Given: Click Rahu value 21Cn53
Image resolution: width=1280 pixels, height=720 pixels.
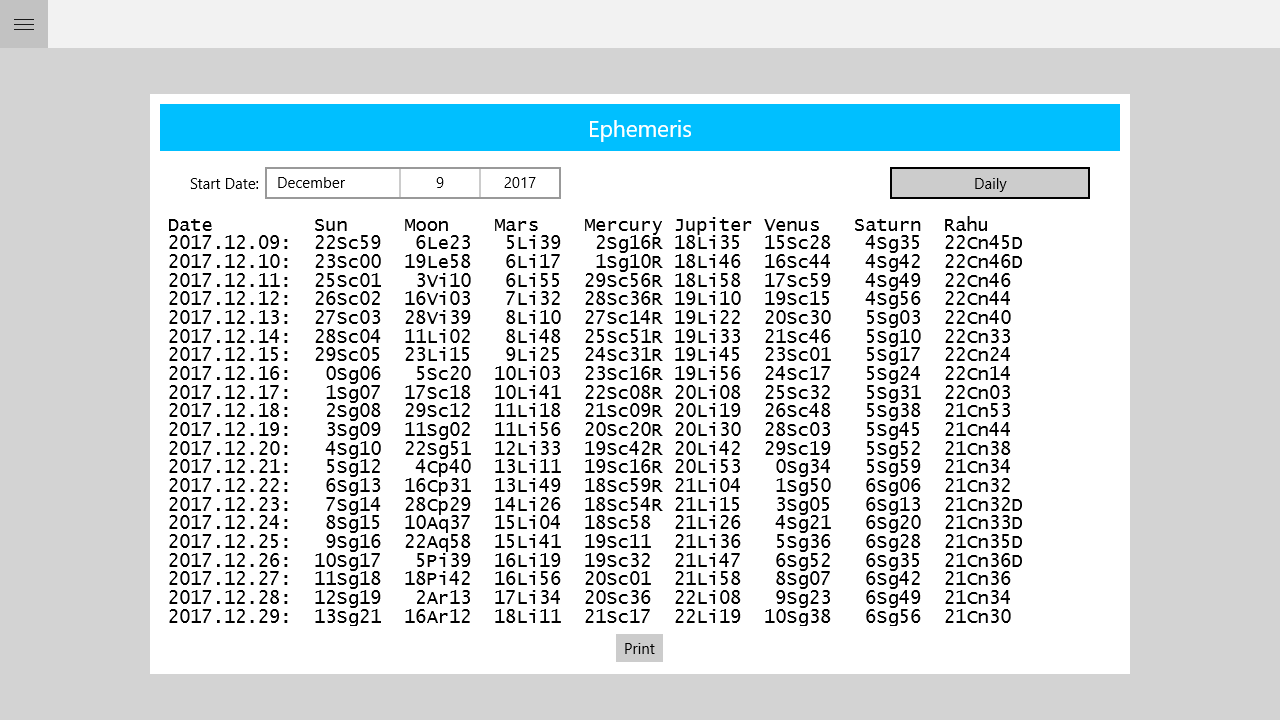Looking at the screenshot, I should click(978, 411).
